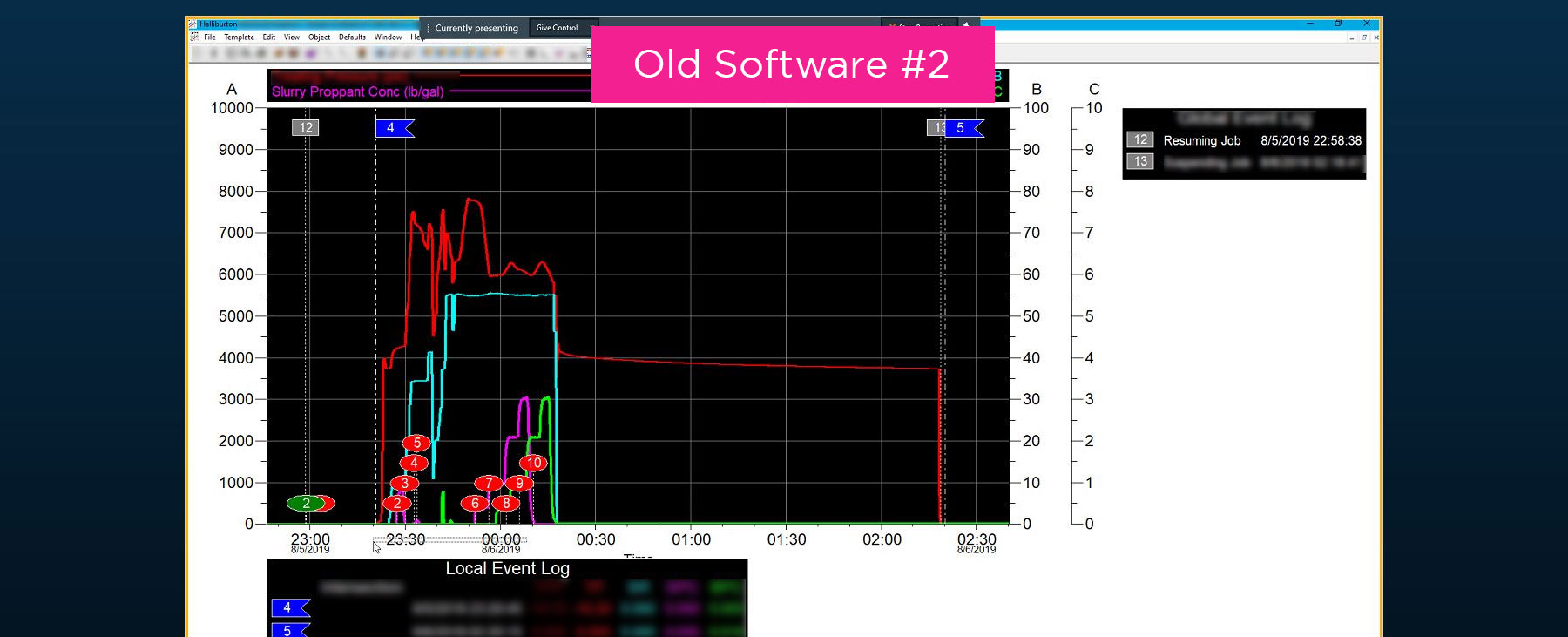Click the 23:30 time axis label
This screenshot has width=1568, height=637.
click(x=406, y=539)
